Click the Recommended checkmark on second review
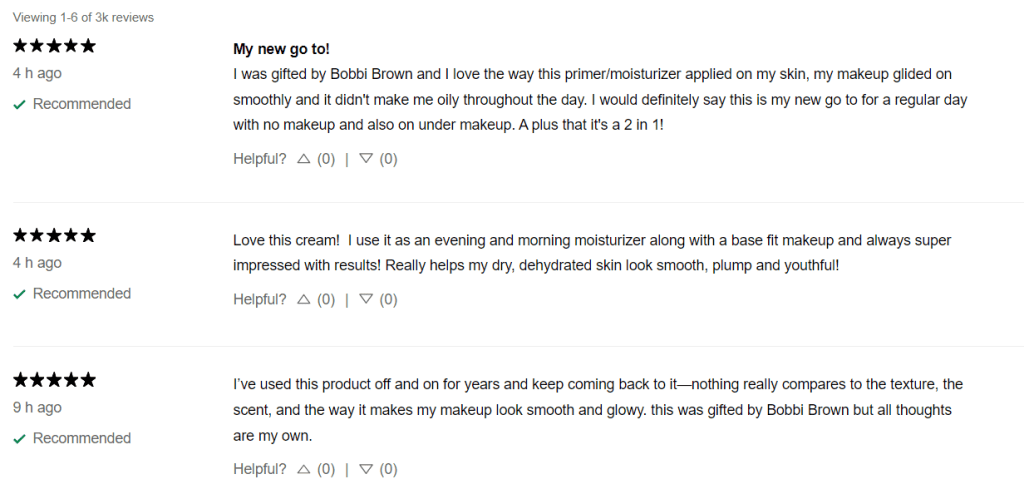 pos(19,294)
